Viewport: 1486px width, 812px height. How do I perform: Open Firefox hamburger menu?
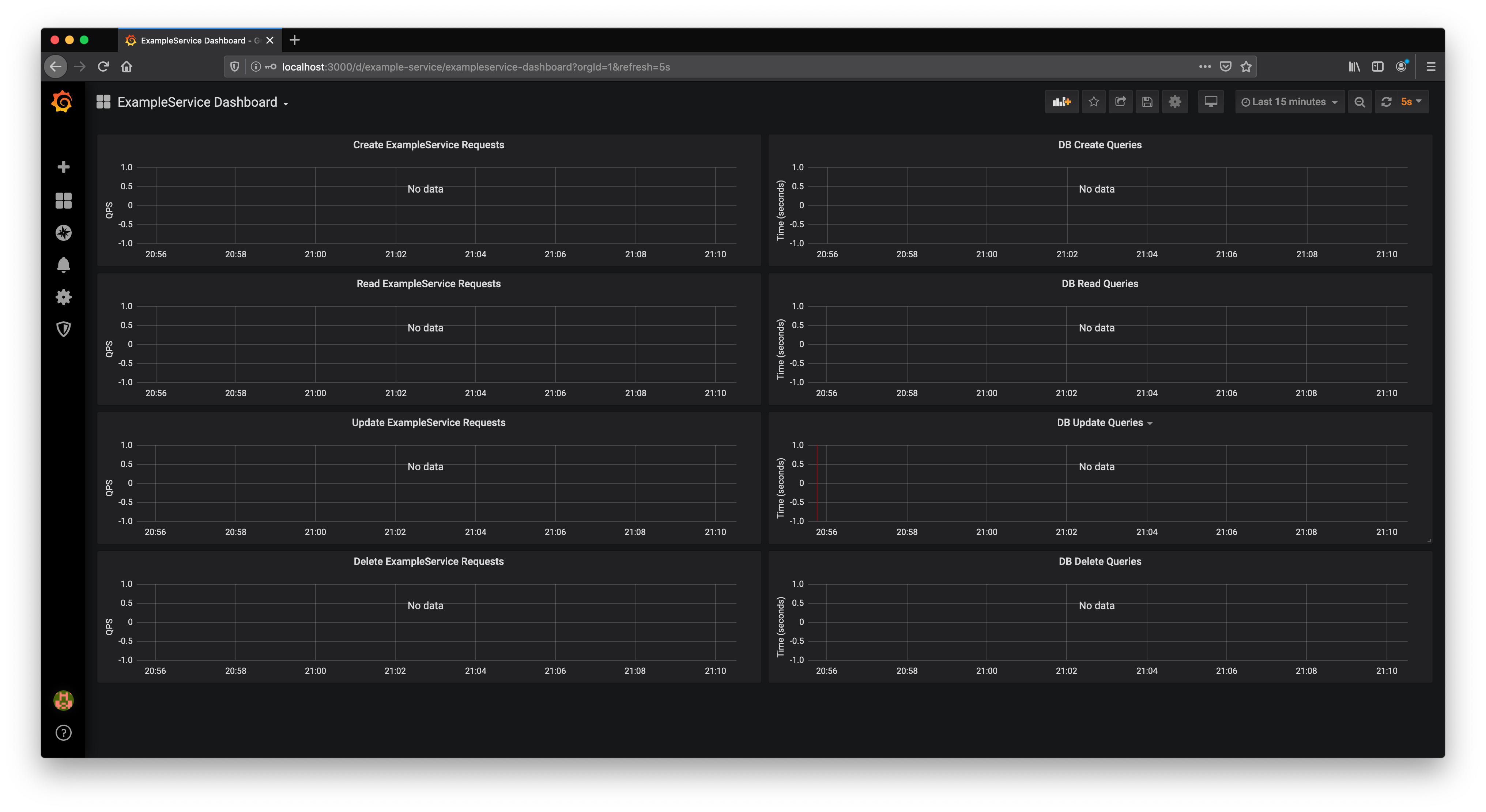1431,67
